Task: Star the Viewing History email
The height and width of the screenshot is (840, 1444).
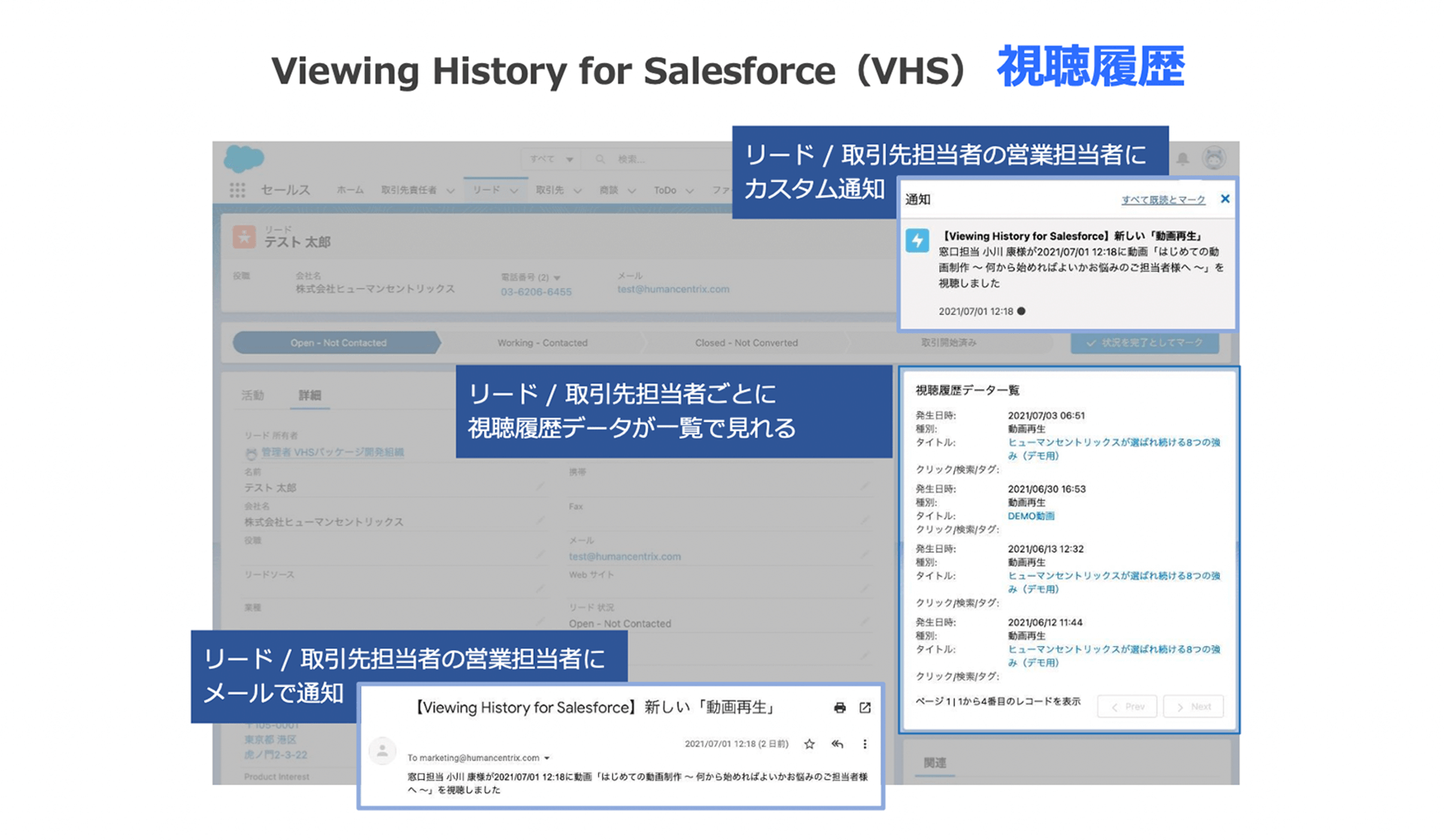Action: coord(809,744)
